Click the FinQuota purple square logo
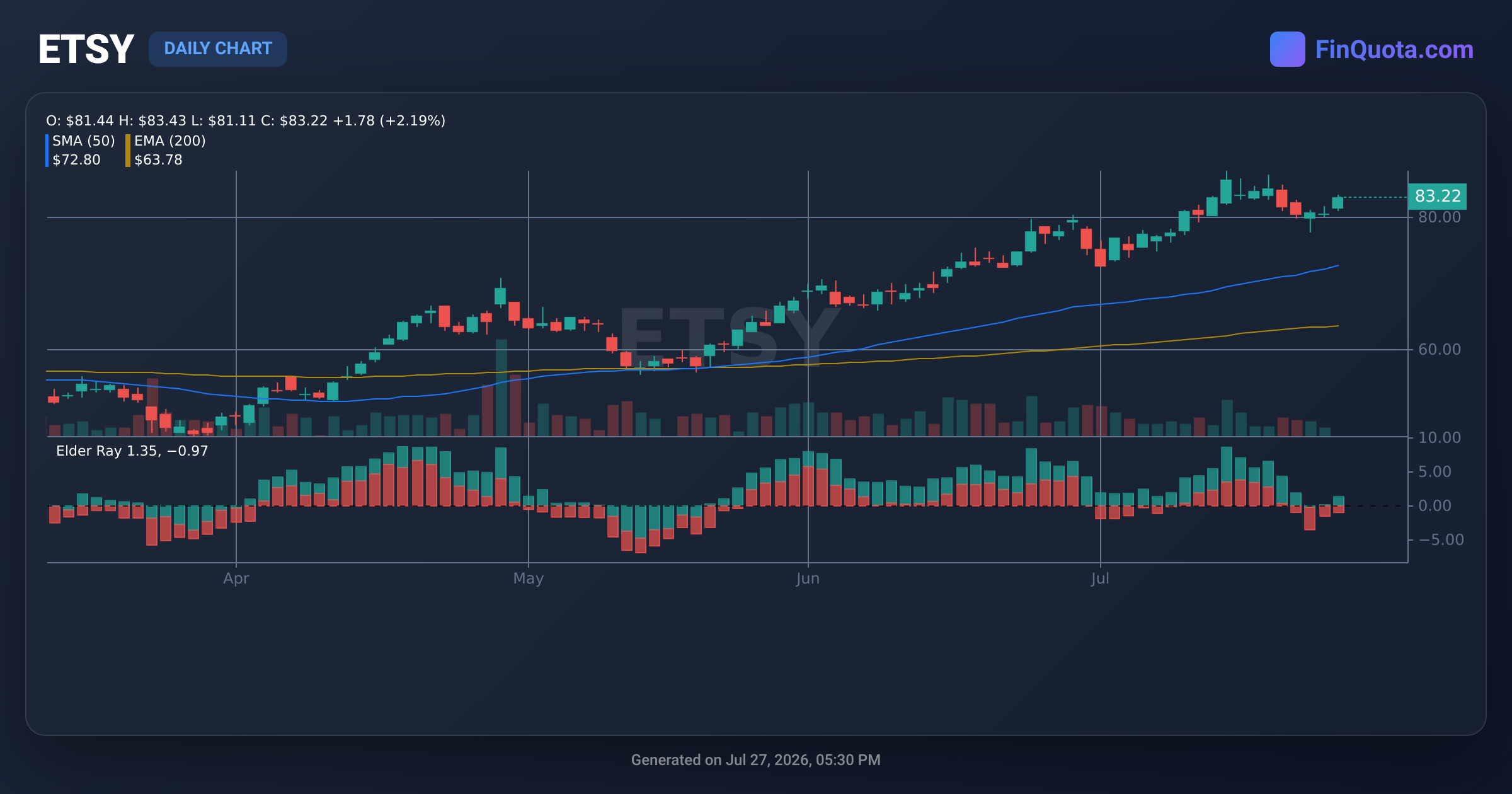 (1287, 49)
